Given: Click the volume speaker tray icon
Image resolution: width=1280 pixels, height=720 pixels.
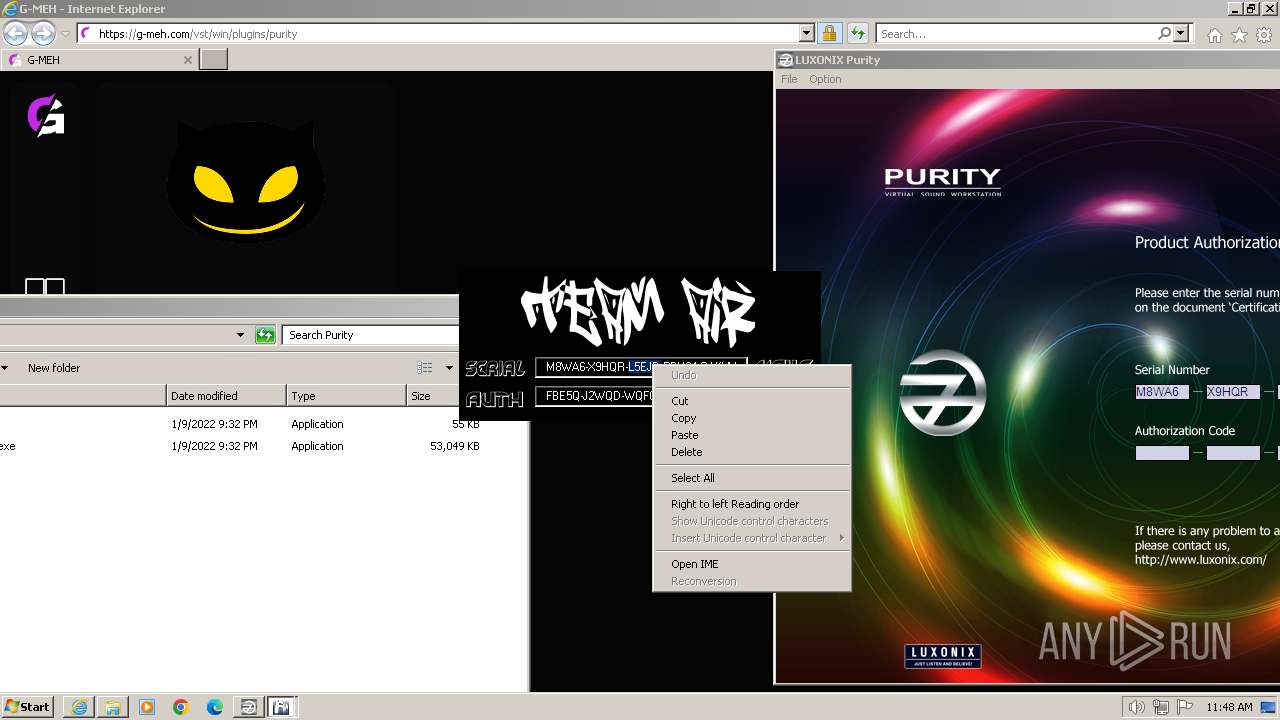Looking at the screenshot, I should pos(1137,707).
